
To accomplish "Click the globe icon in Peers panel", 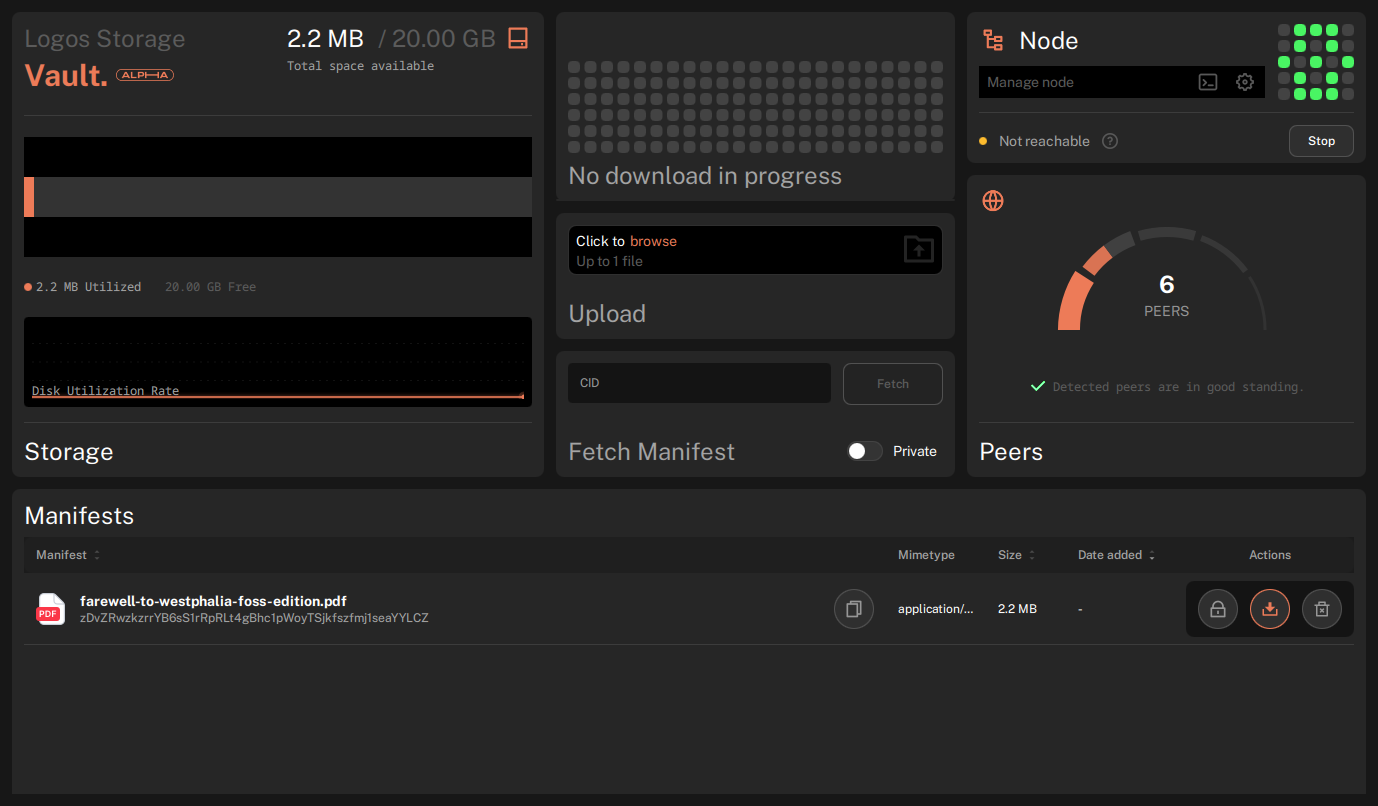I will (993, 201).
